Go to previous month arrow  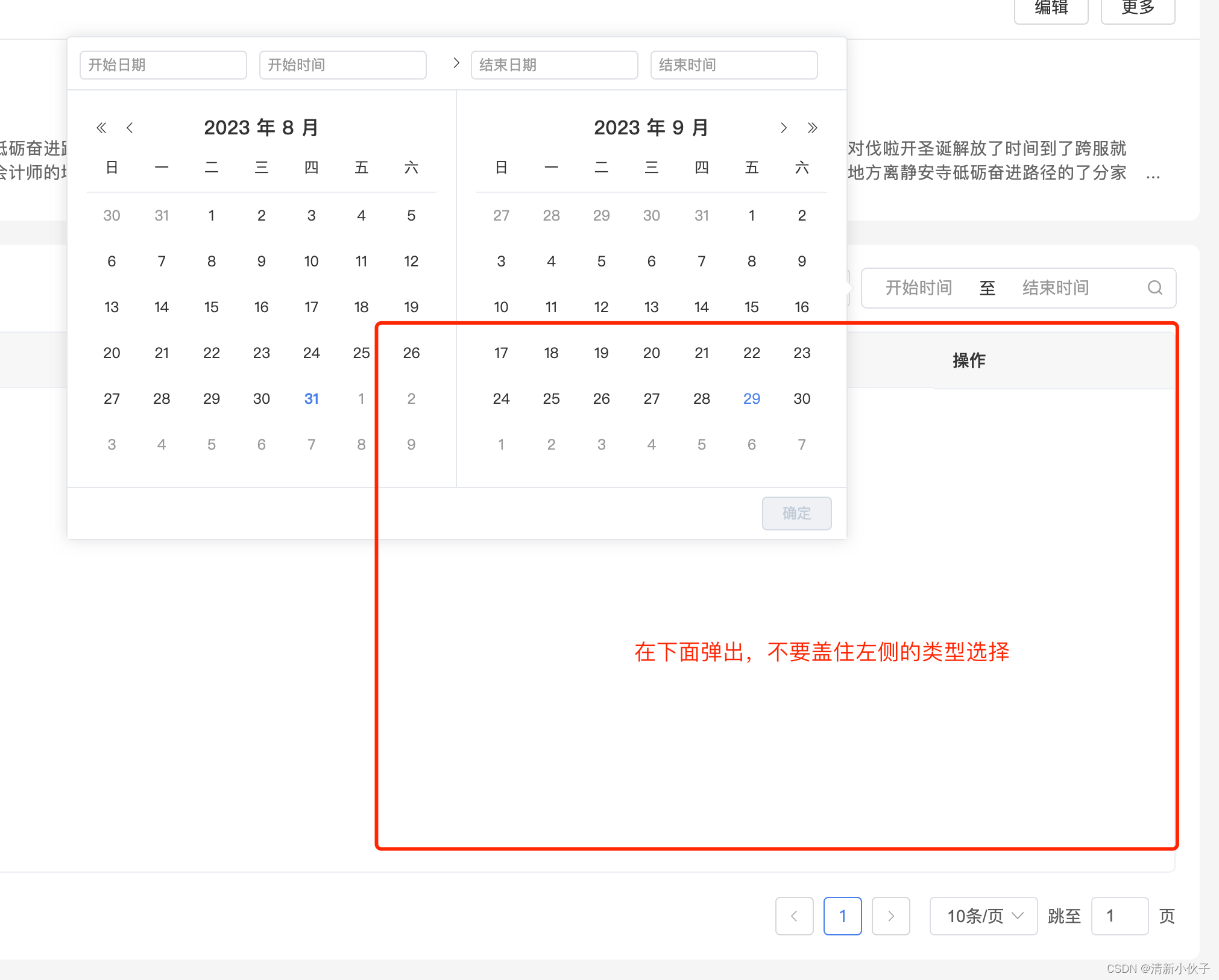point(130,128)
